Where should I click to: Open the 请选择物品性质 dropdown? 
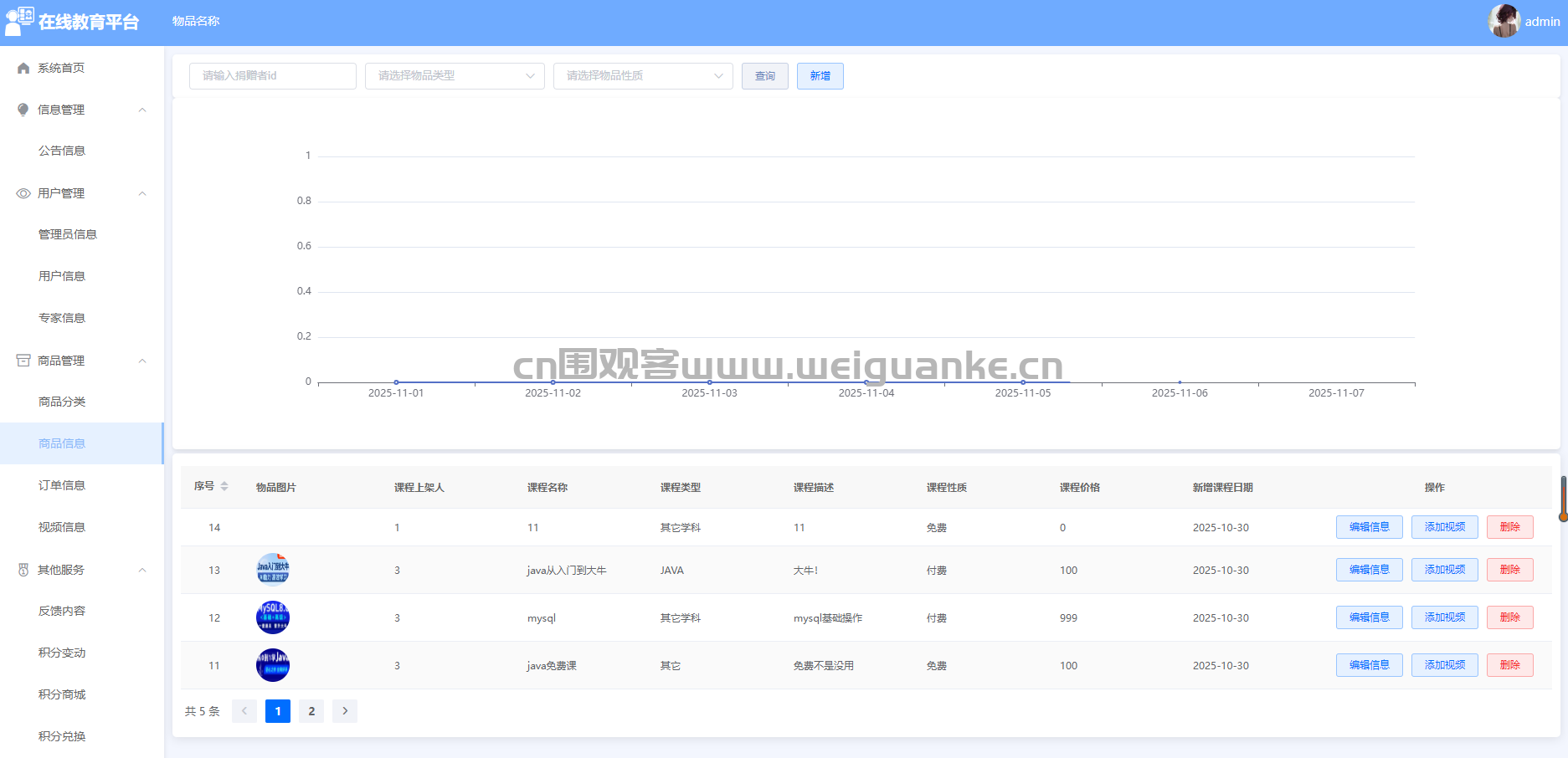(643, 76)
